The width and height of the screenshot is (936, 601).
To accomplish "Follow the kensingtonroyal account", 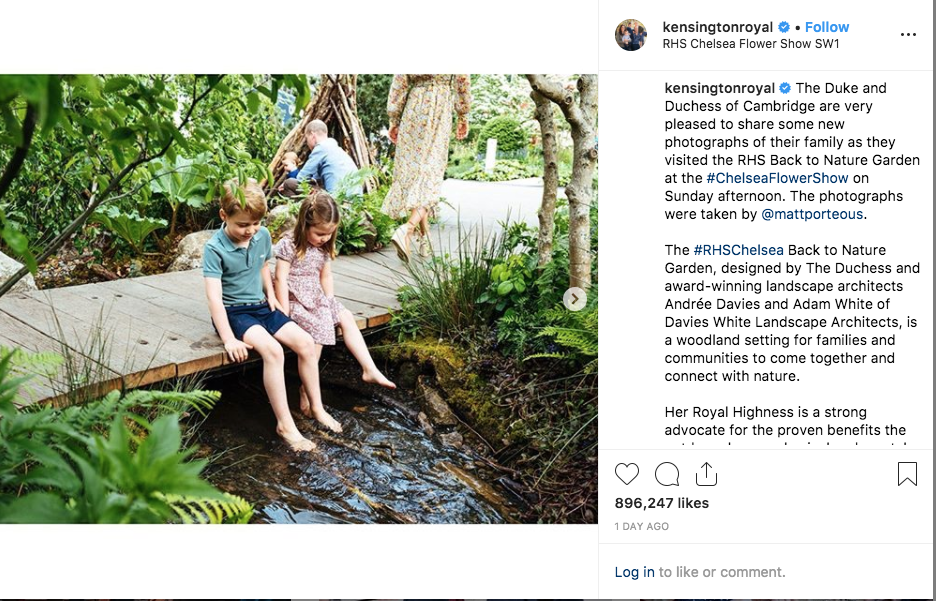I will (827, 27).
